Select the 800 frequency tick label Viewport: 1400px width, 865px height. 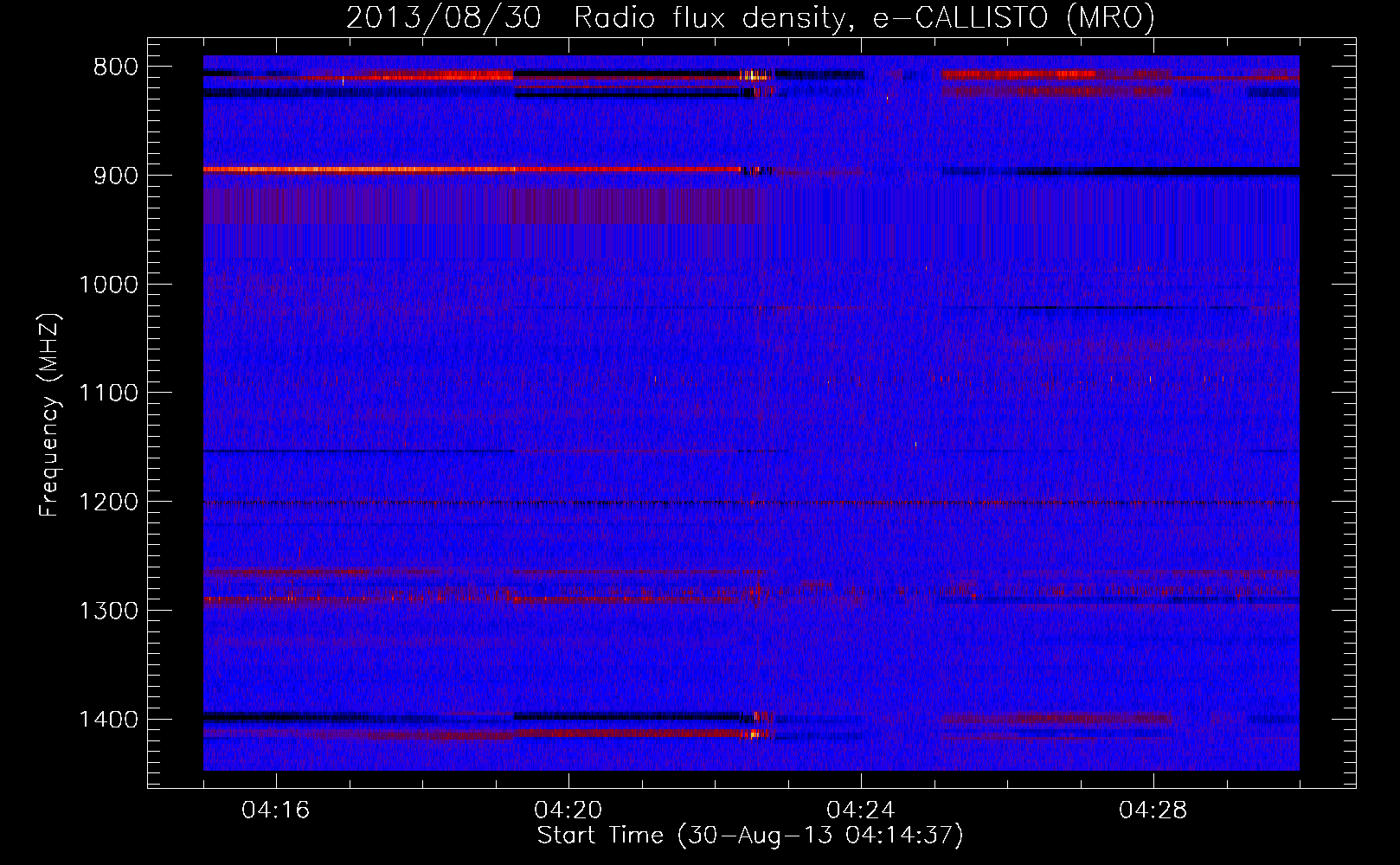(x=116, y=67)
